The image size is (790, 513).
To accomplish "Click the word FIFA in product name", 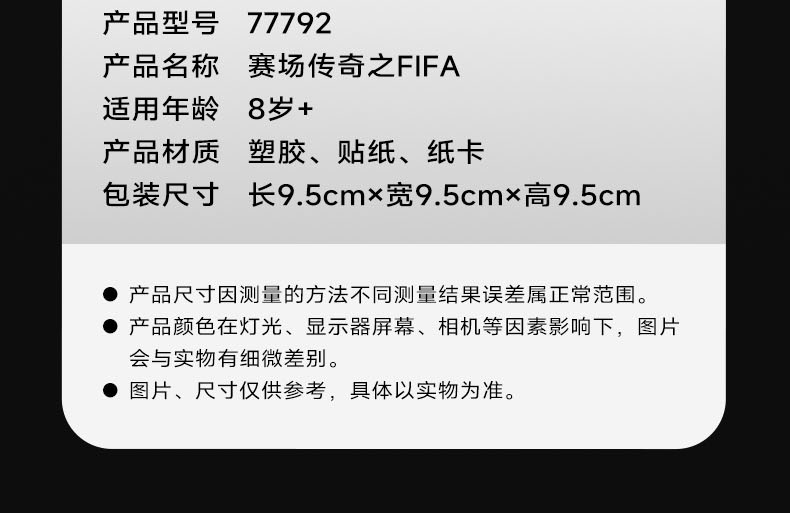I will point(428,67).
